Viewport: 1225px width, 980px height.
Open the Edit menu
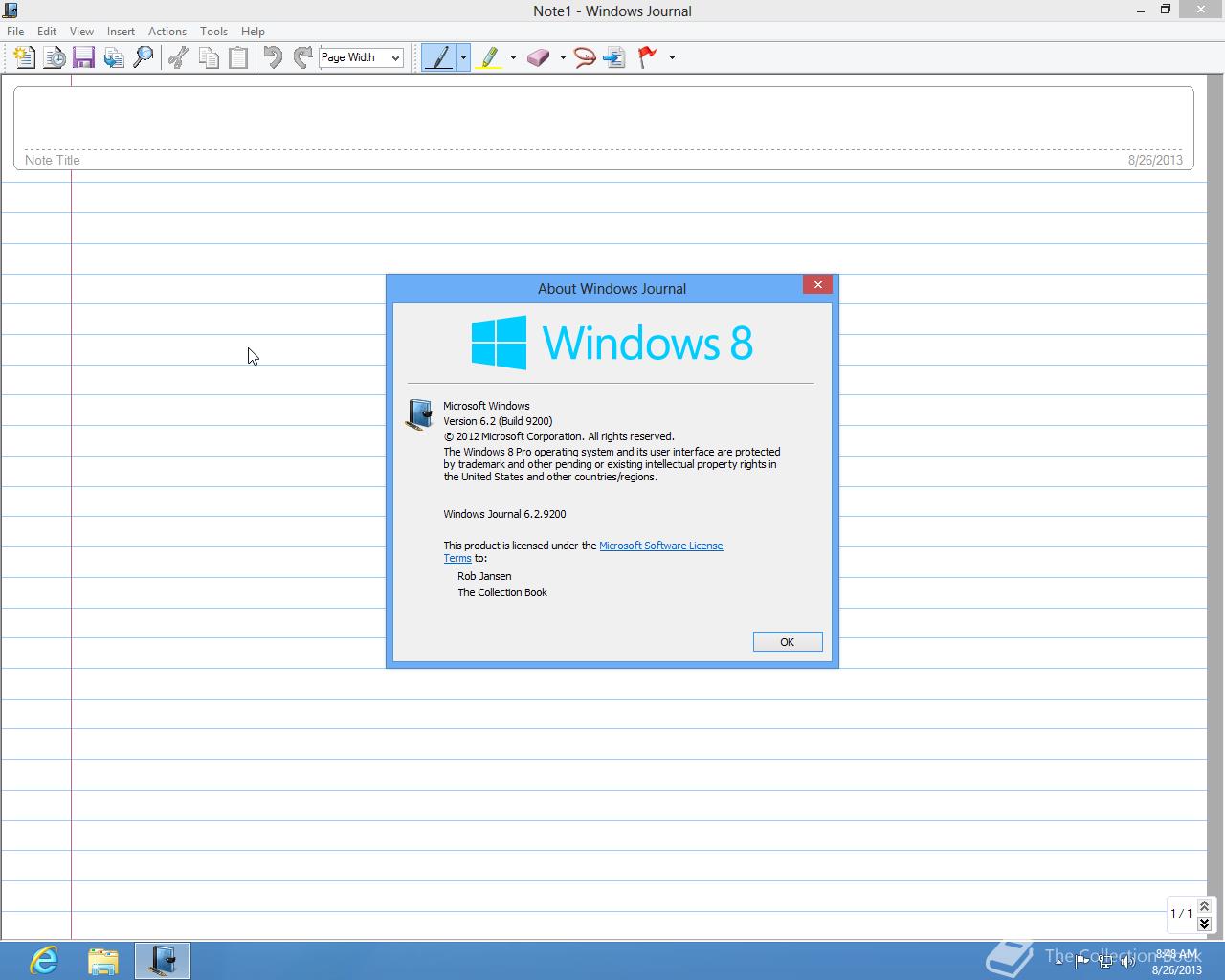click(47, 31)
